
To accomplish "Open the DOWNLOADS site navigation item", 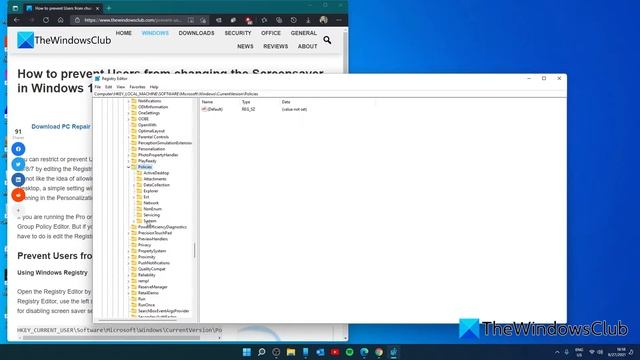I will click(196, 33).
